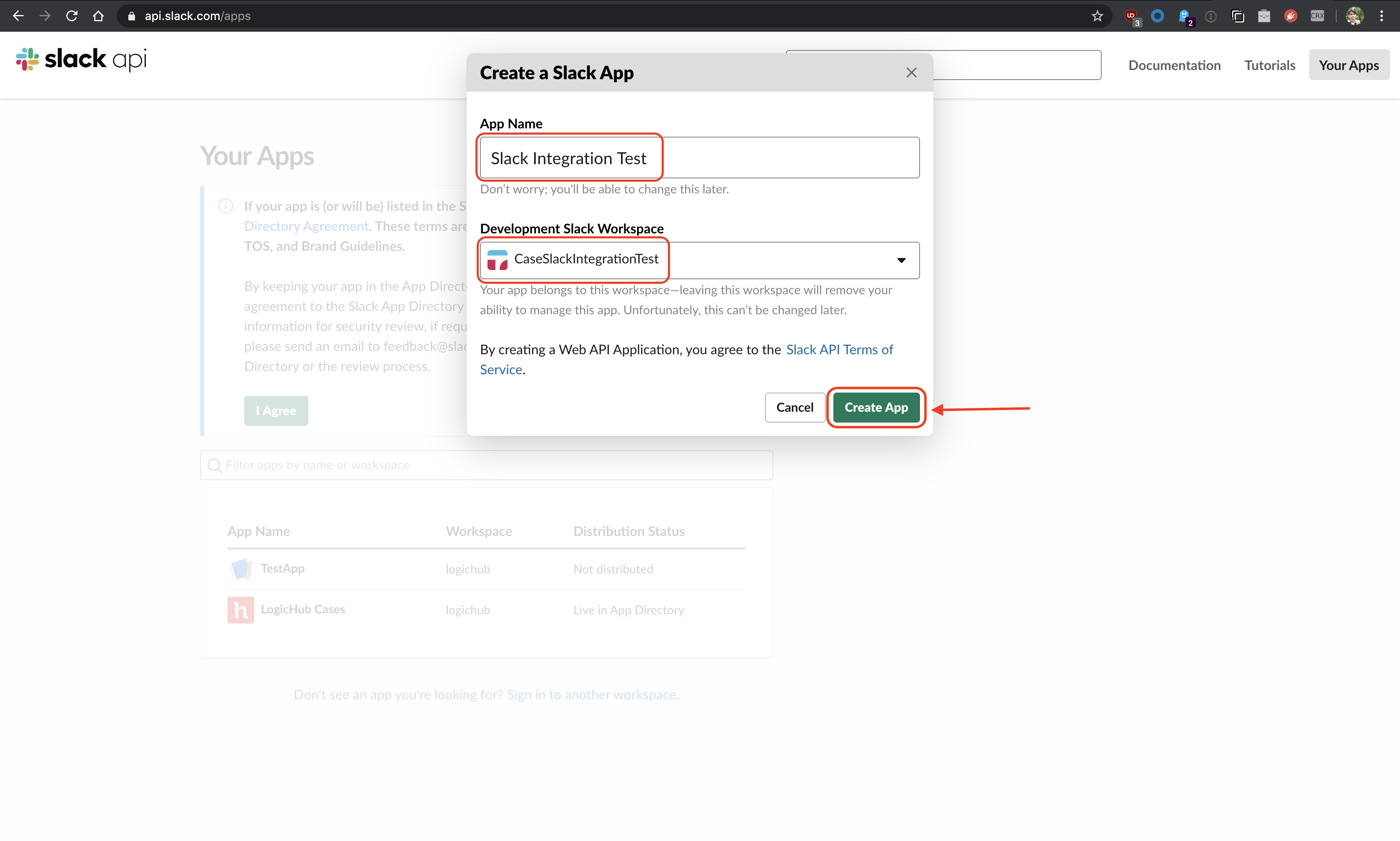Open the Tutorials nav item
The image size is (1400, 841).
point(1269,65)
